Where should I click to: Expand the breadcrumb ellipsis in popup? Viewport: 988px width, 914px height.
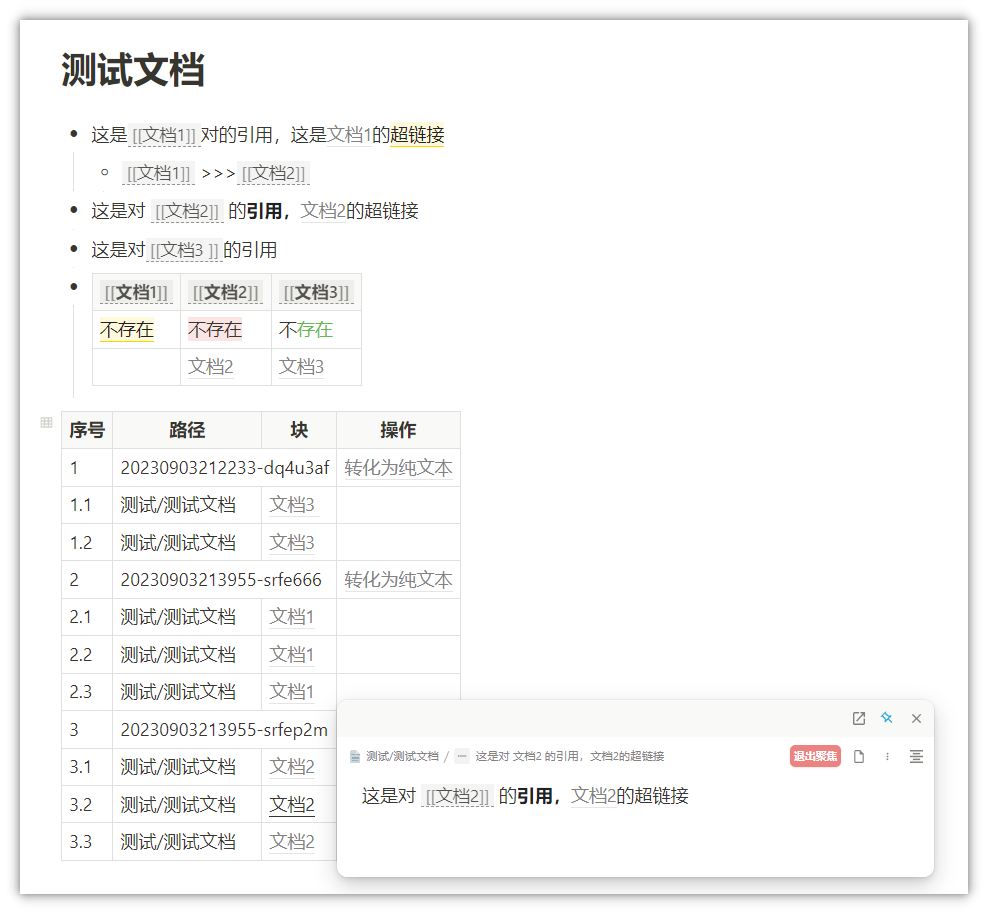pyautogui.click(x=461, y=757)
